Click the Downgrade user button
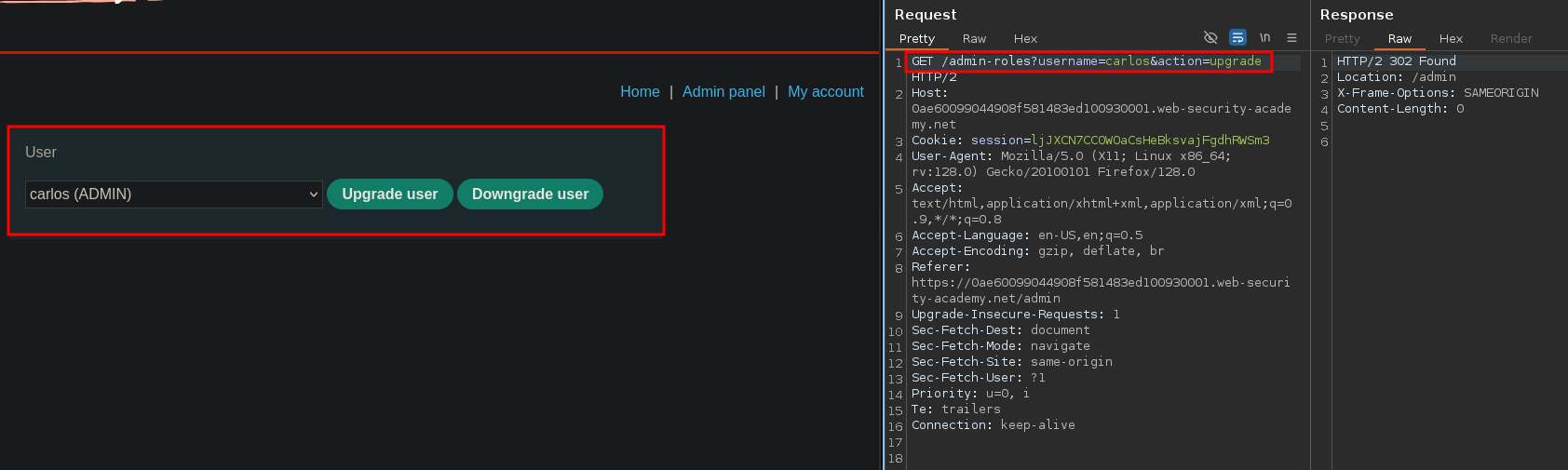This screenshot has height=470, width=1568. click(530, 195)
